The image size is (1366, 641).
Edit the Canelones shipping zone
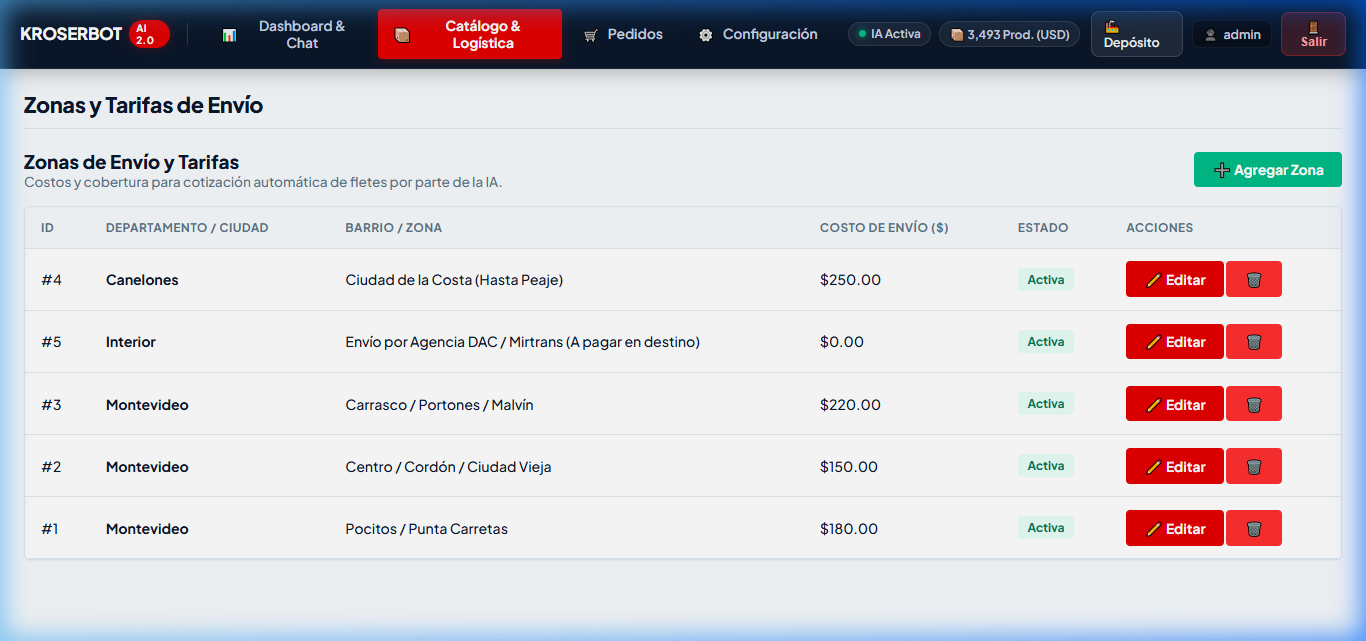pos(1175,280)
